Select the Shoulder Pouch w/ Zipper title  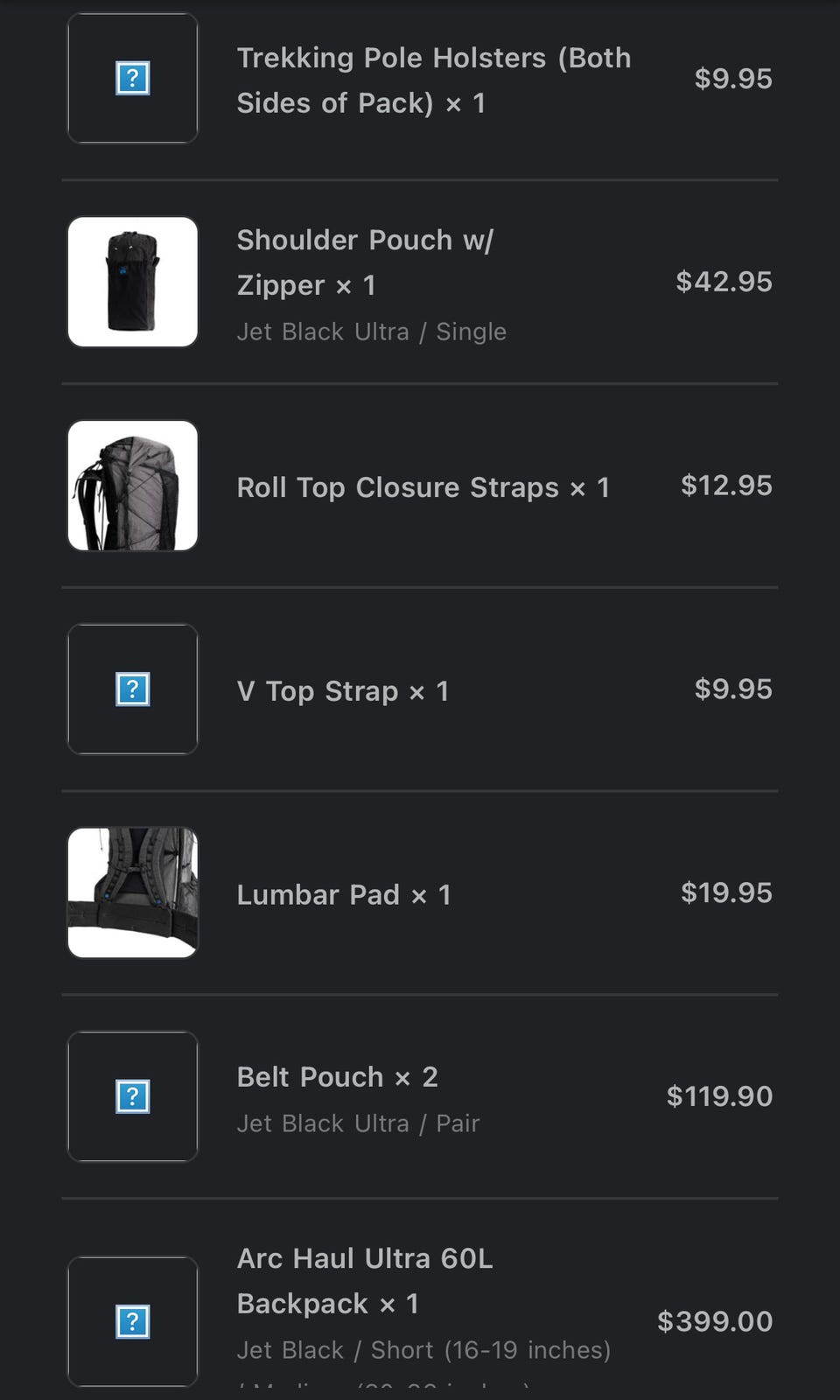coord(365,262)
